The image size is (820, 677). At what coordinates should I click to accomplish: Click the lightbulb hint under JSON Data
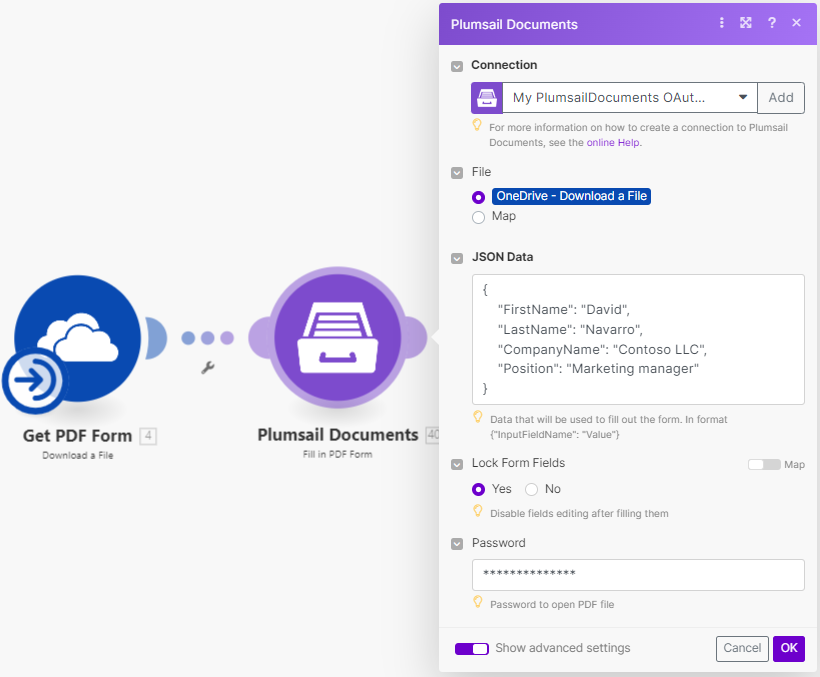[477, 417]
